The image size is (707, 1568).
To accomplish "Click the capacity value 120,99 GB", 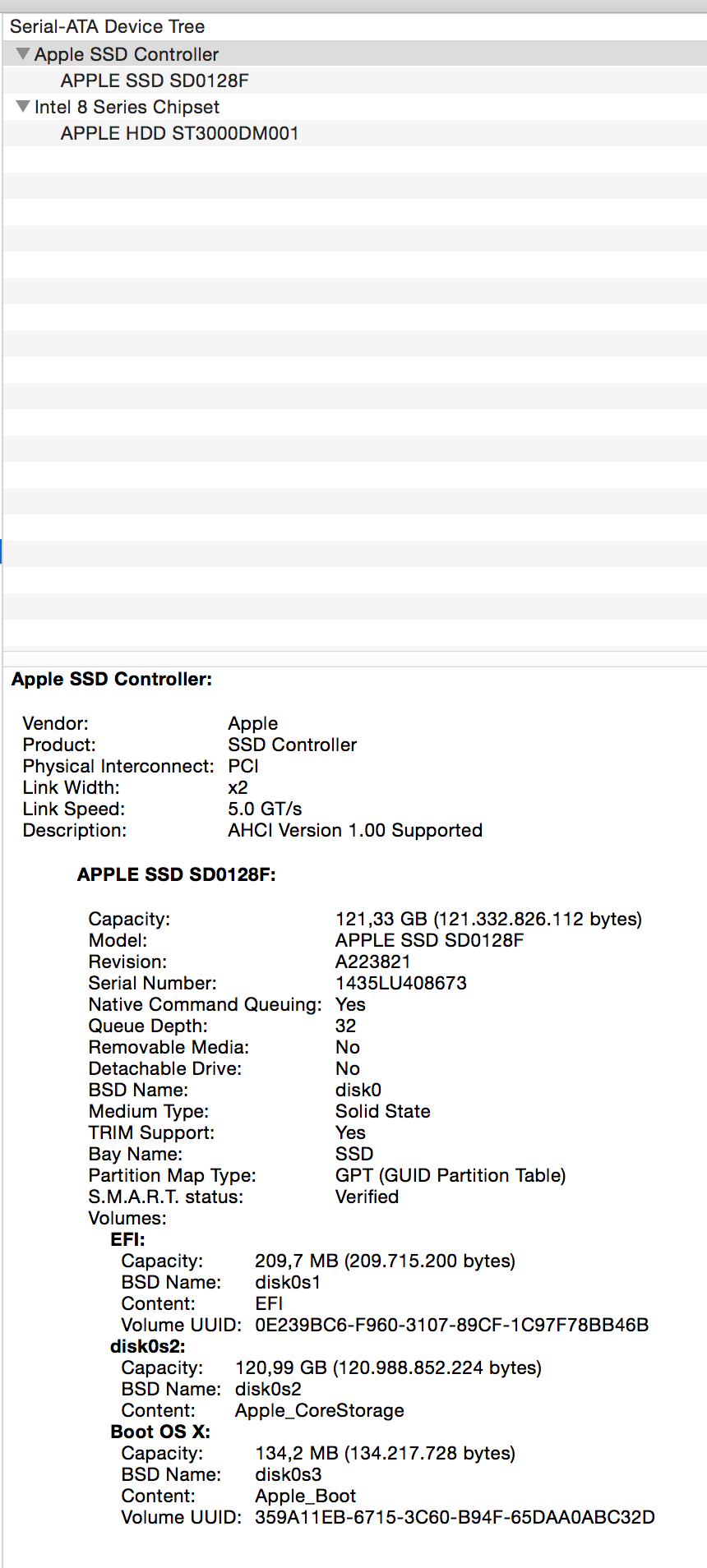I will (389, 1368).
